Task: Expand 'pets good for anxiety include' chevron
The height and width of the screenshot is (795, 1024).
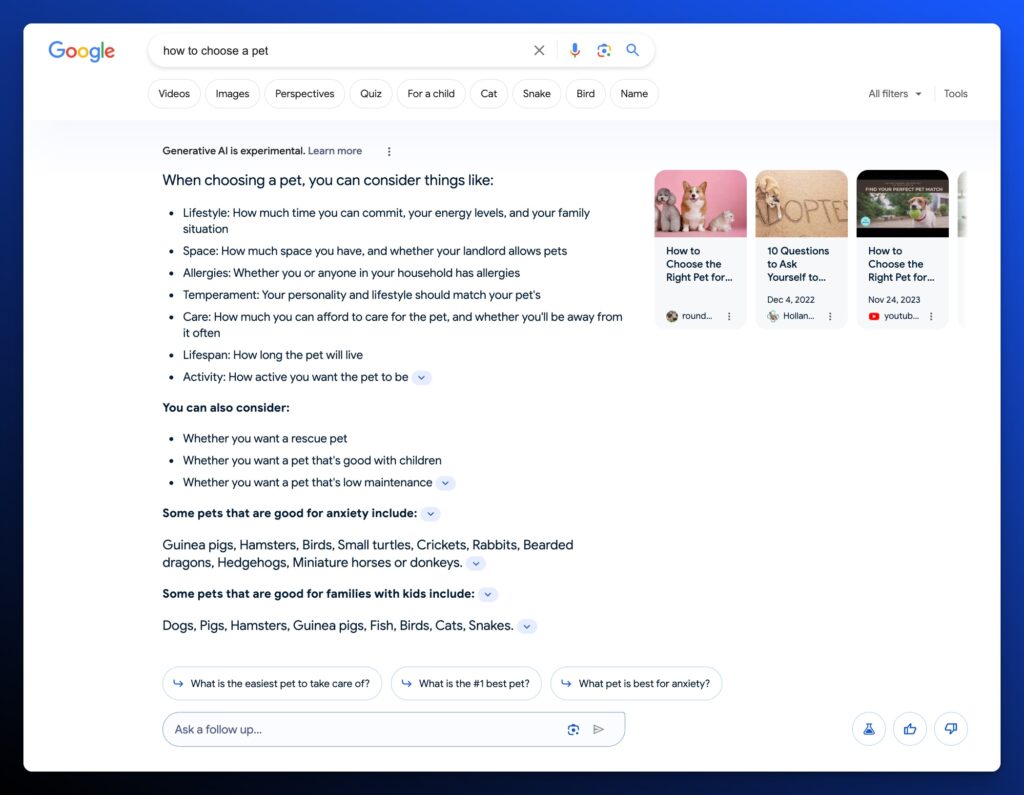Action: (x=430, y=514)
